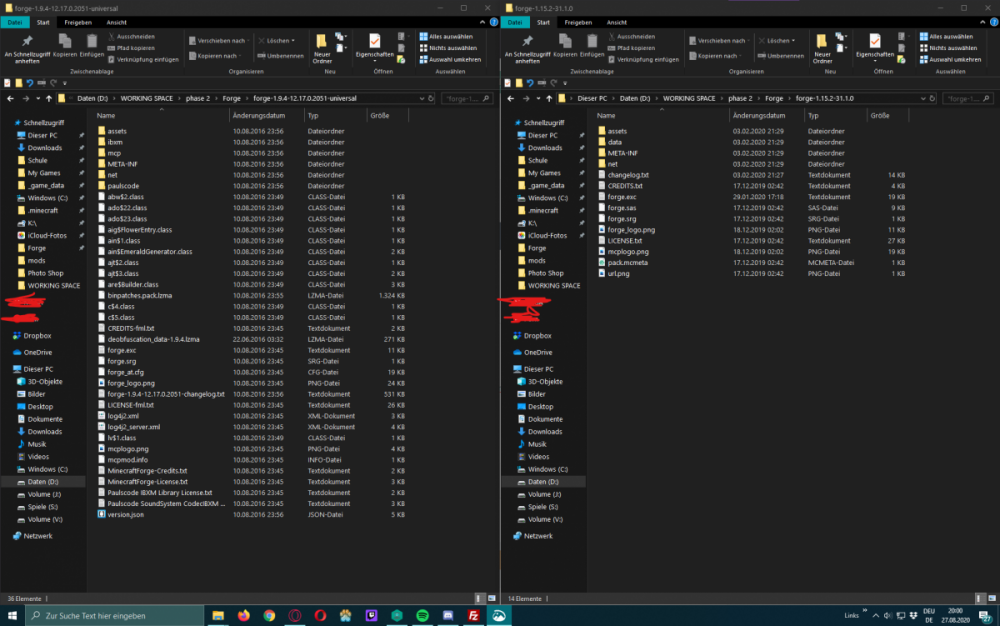1000x626 pixels.
Task: Open FileZilla from the taskbar
Action: pos(473,615)
